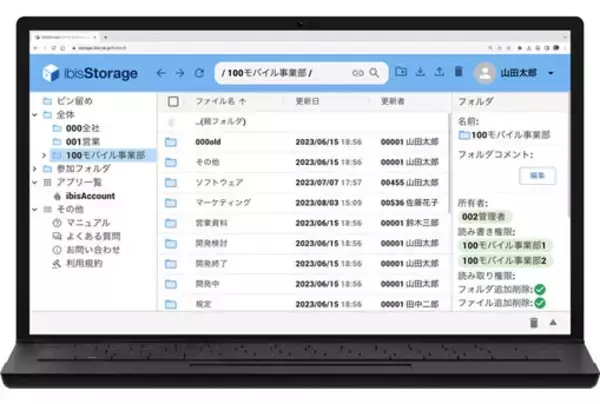Select the マーケティング folder name
The image size is (600, 404).
[223, 203]
